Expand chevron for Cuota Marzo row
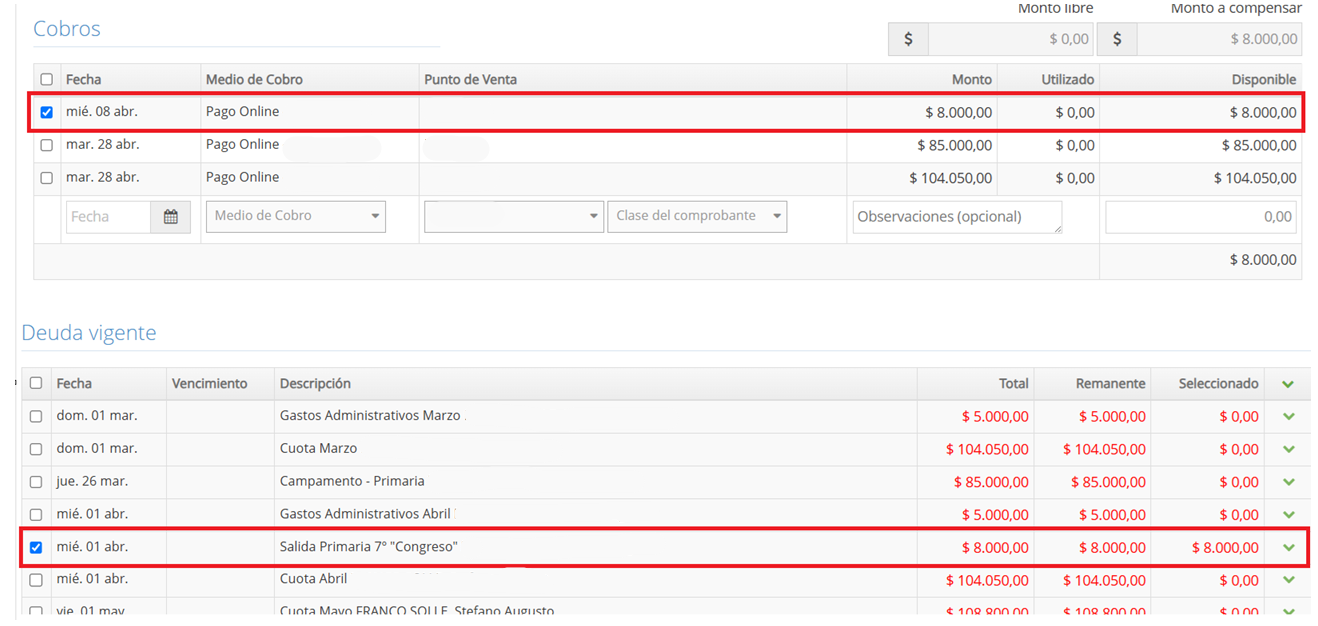Image resolution: width=1318 pixels, height=626 pixels. click(1288, 449)
